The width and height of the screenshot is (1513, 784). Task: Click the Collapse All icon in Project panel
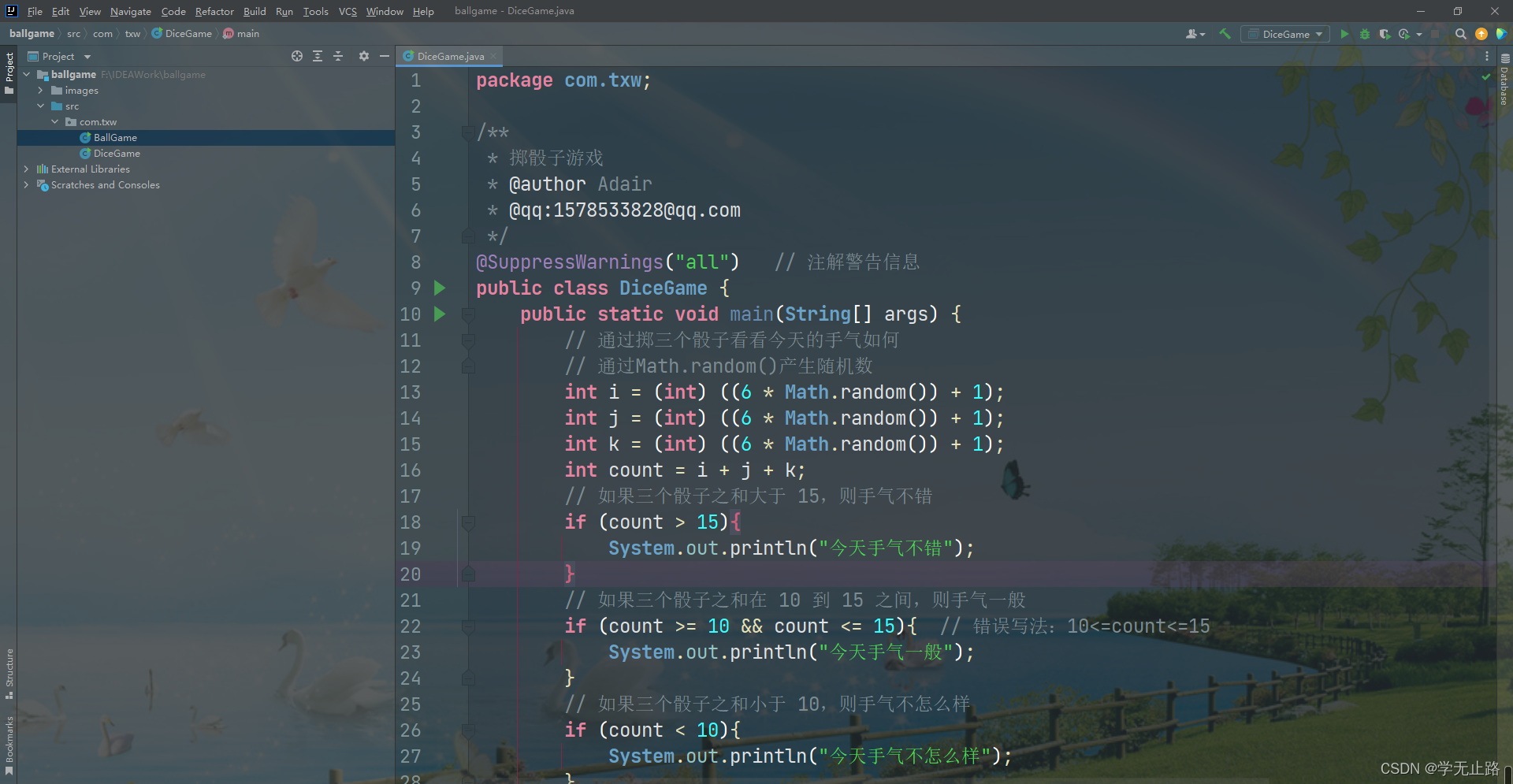pyautogui.click(x=338, y=56)
